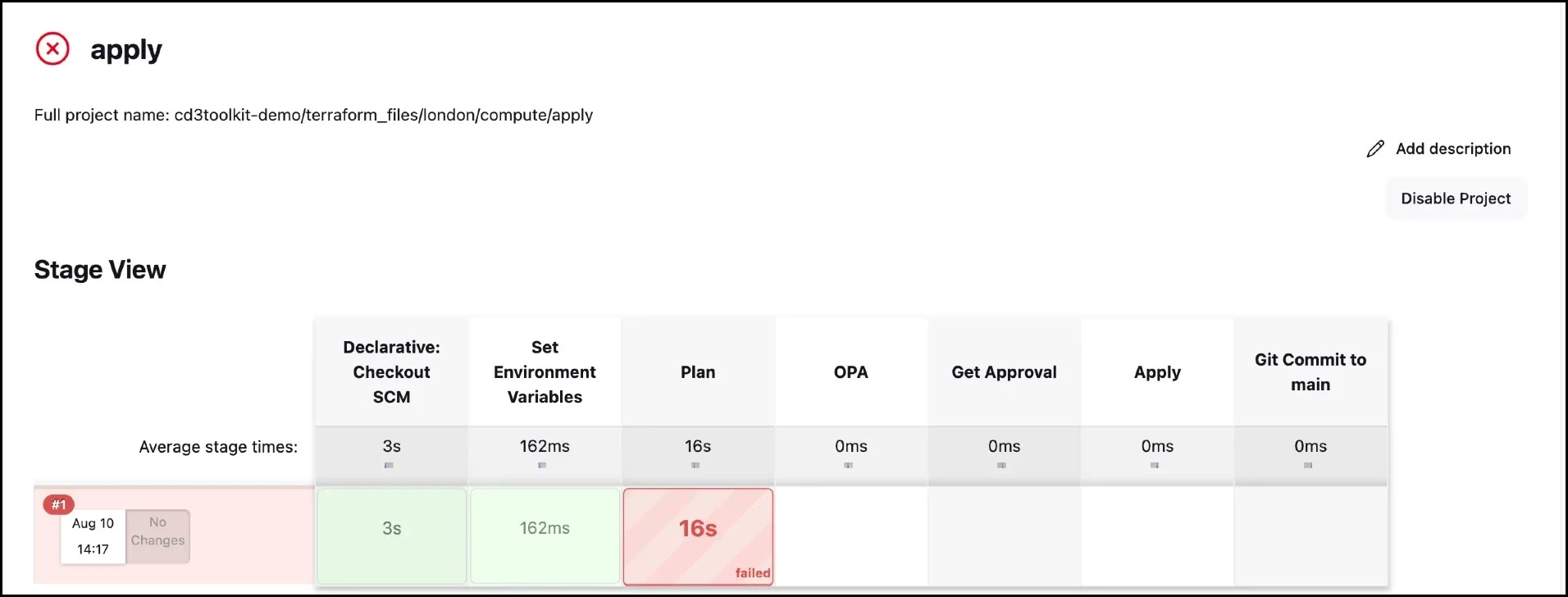The image size is (1568, 597).
Task: Click the Apply stage column header
Action: click(1157, 372)
